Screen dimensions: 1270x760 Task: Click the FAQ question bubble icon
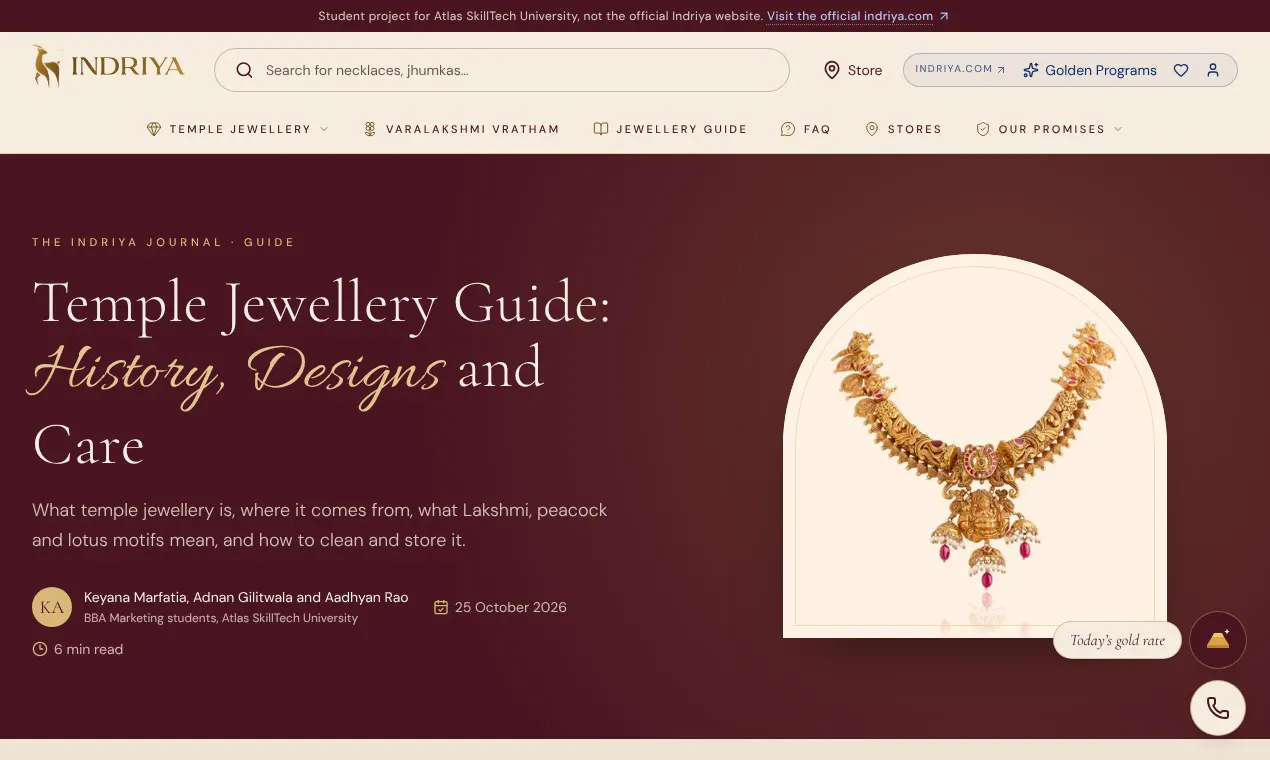click(788, 129)
